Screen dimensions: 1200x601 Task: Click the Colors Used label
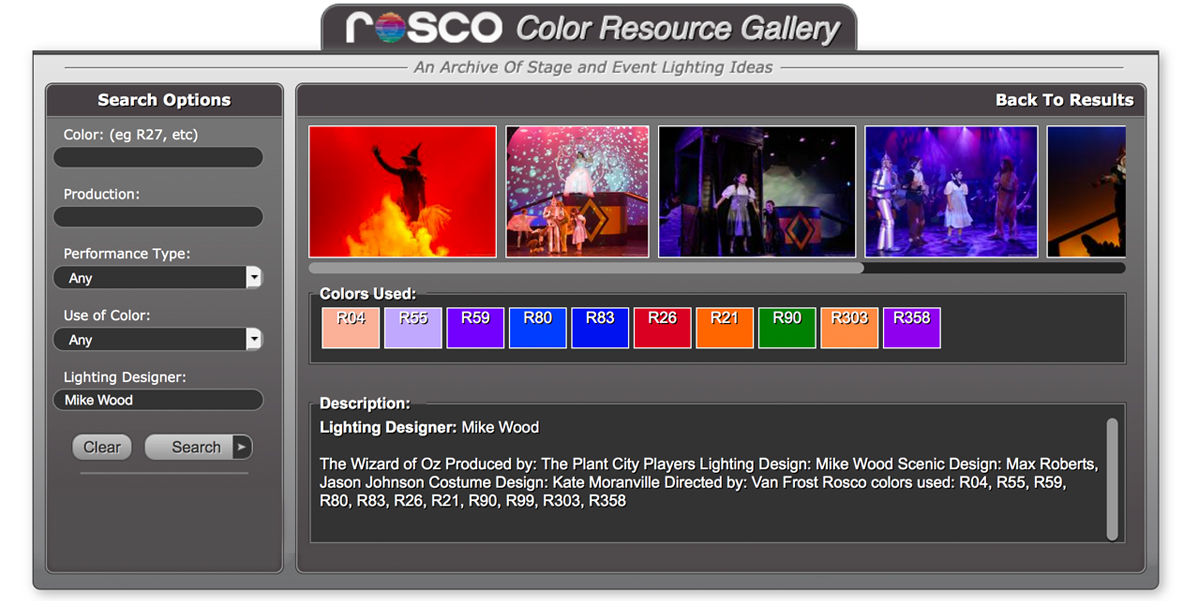coord(367,294)
